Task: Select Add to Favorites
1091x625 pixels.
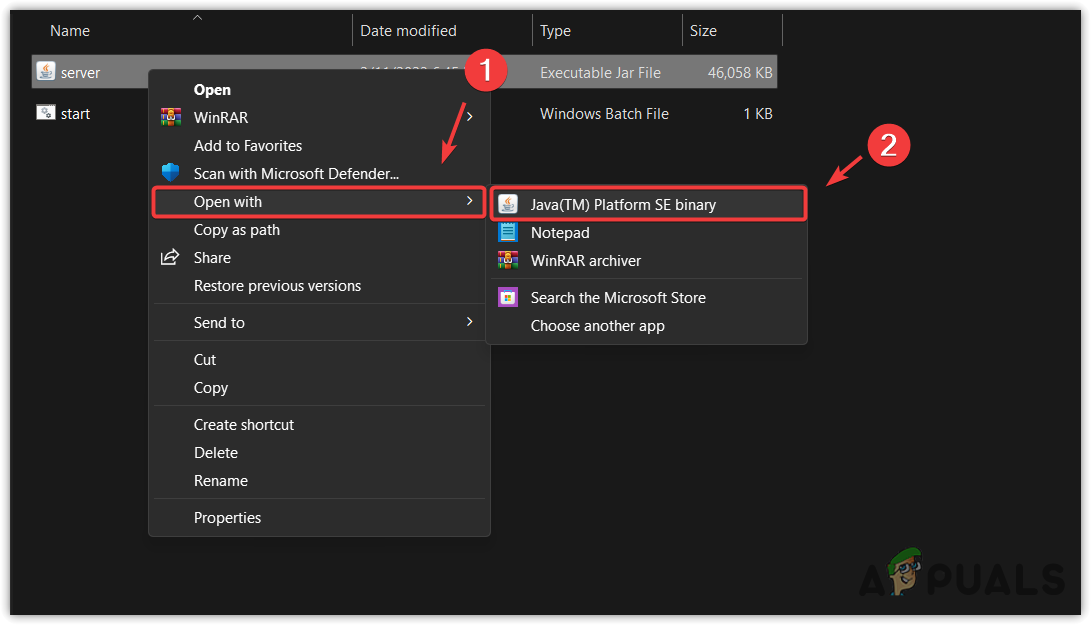Action: click(x=248, y=145)
